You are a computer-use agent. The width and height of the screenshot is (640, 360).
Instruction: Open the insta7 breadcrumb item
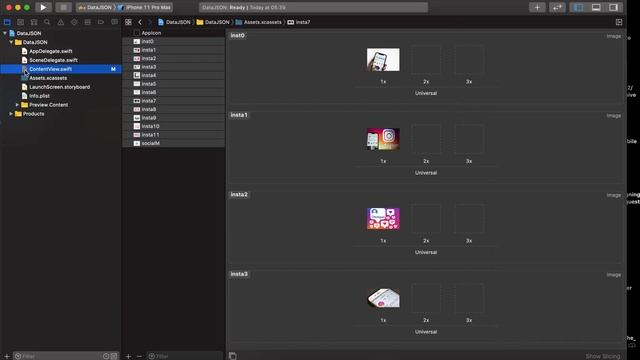[x=299, y=22]
